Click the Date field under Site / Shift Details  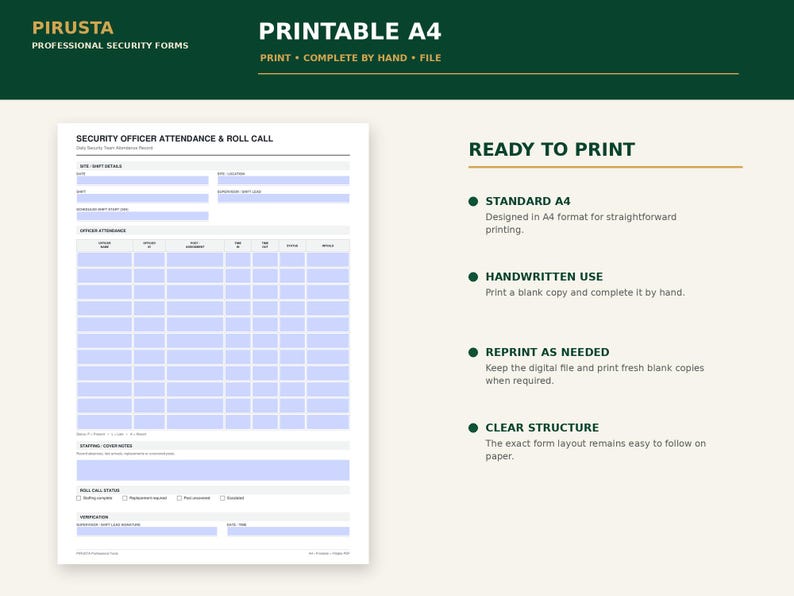[x=142, y=180]
